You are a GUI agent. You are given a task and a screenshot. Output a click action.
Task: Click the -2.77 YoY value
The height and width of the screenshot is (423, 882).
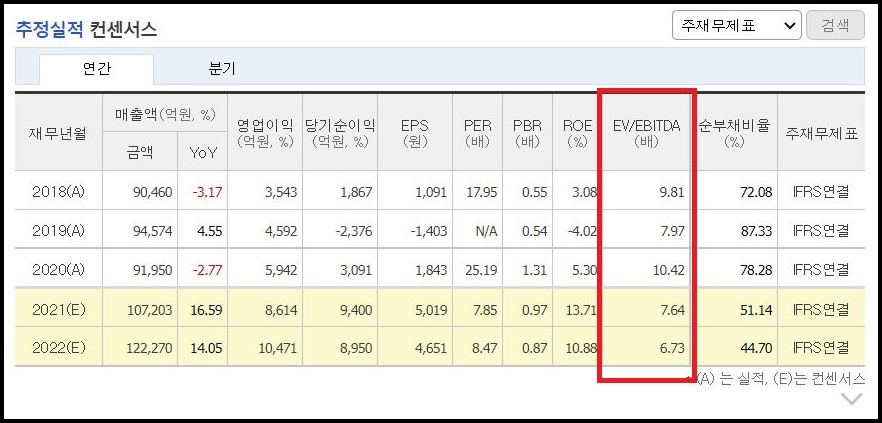coord(207,271)
